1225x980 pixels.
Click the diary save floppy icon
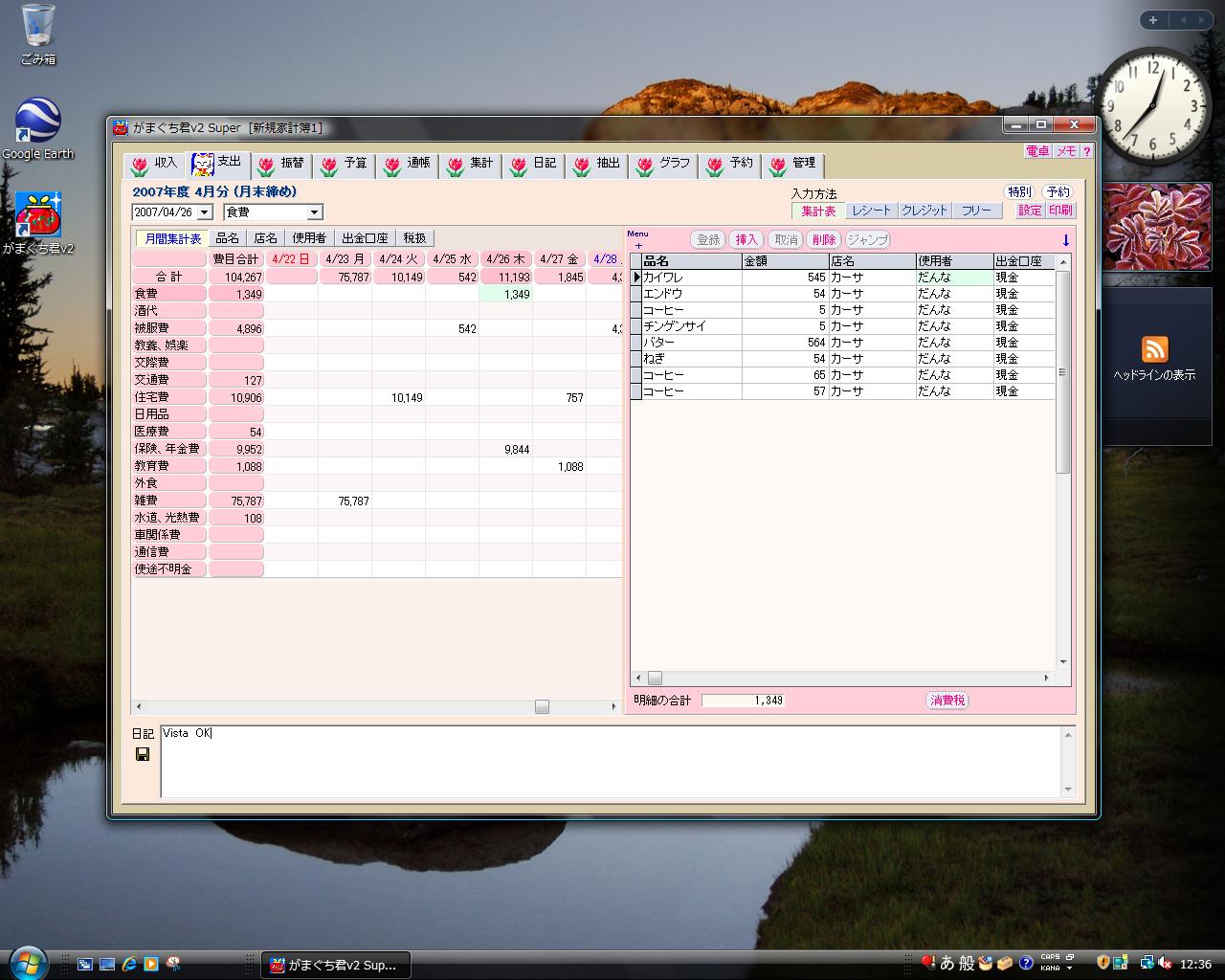[x=143, y=754]
